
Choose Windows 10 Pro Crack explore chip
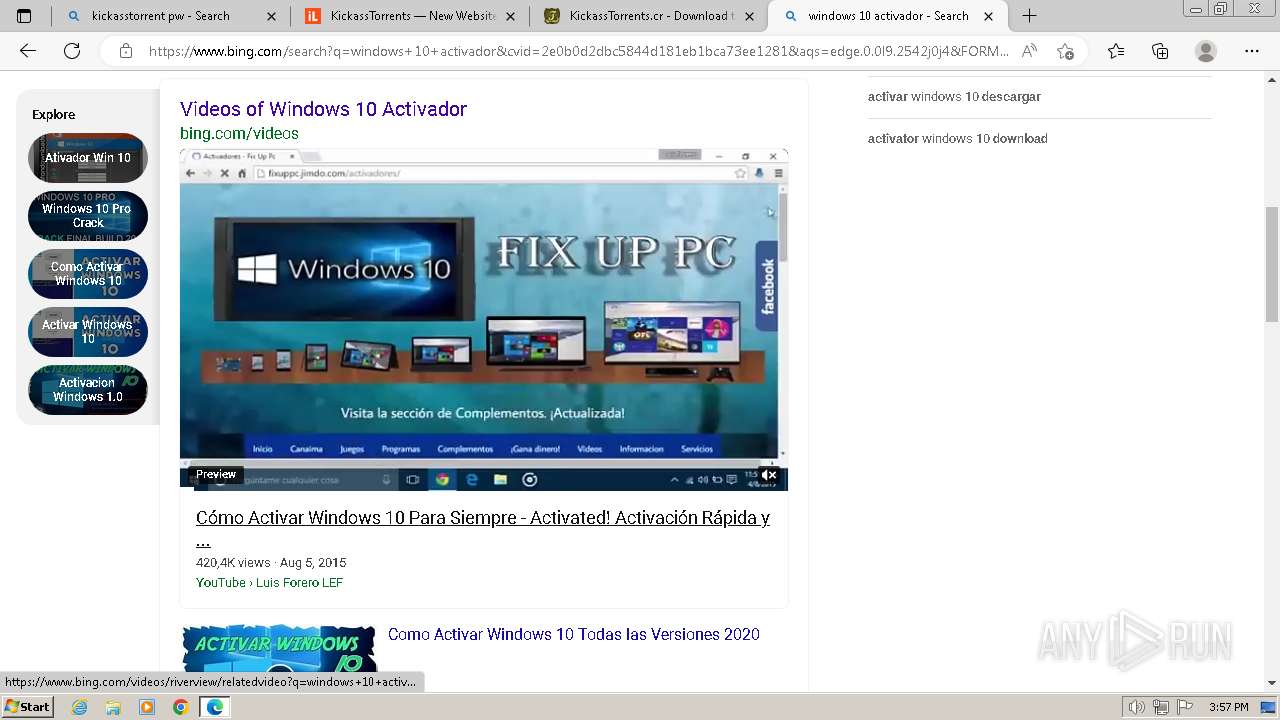pos(88,216)
